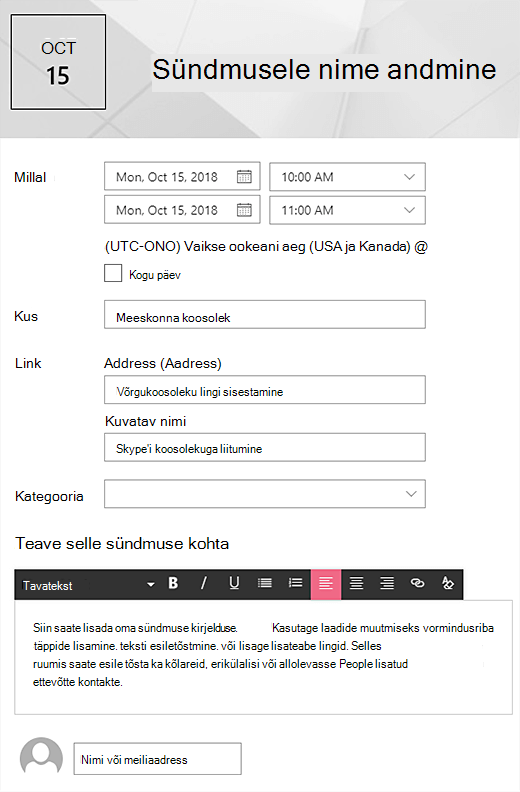Open the start date calendar picker icon
520x792 pixels.
[244, 176]
